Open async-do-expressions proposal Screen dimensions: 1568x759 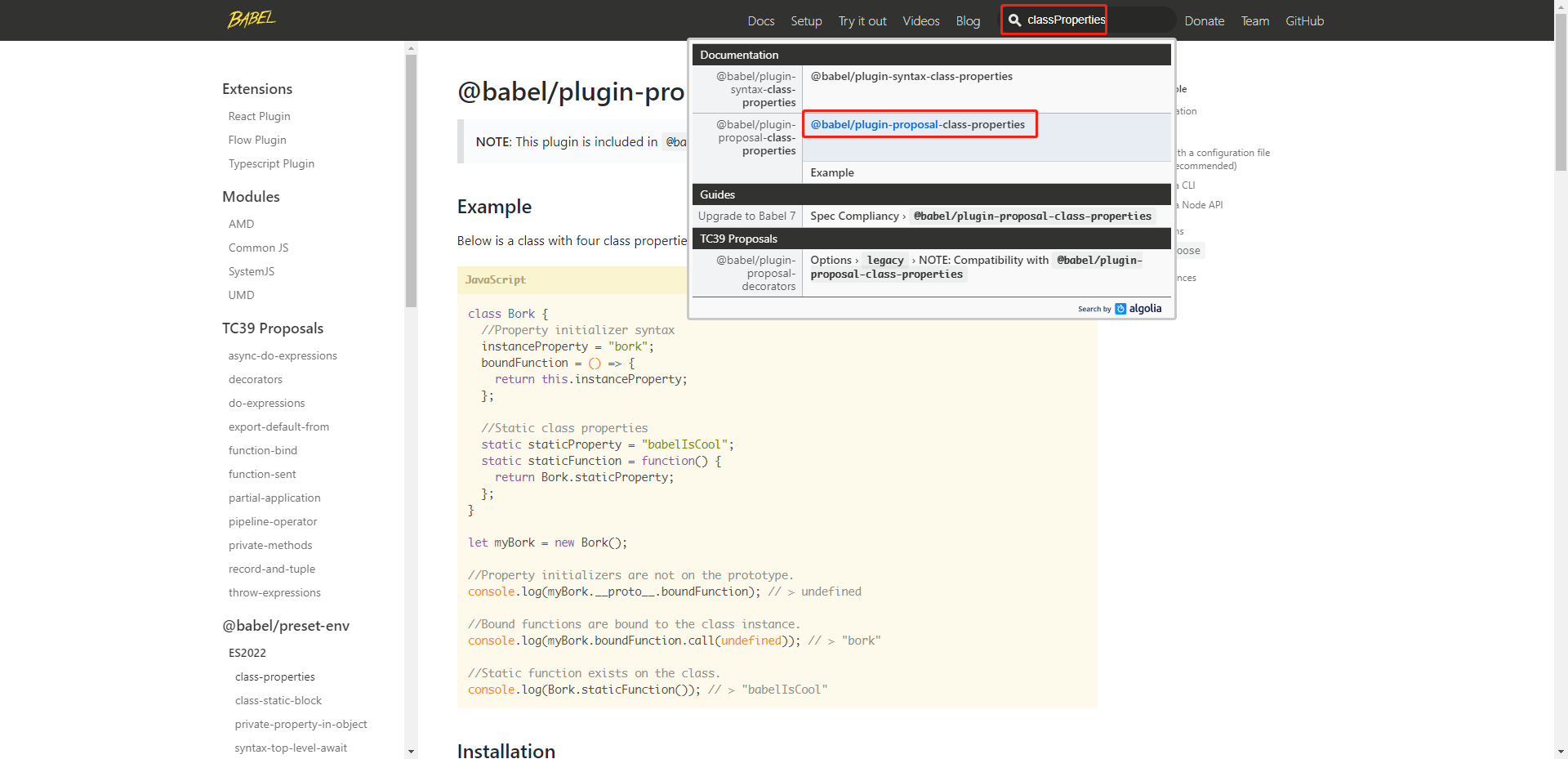[283, 355]
